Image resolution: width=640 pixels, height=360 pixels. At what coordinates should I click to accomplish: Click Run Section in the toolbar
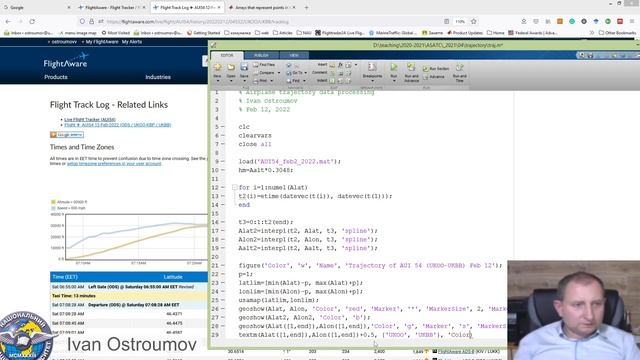436,69
